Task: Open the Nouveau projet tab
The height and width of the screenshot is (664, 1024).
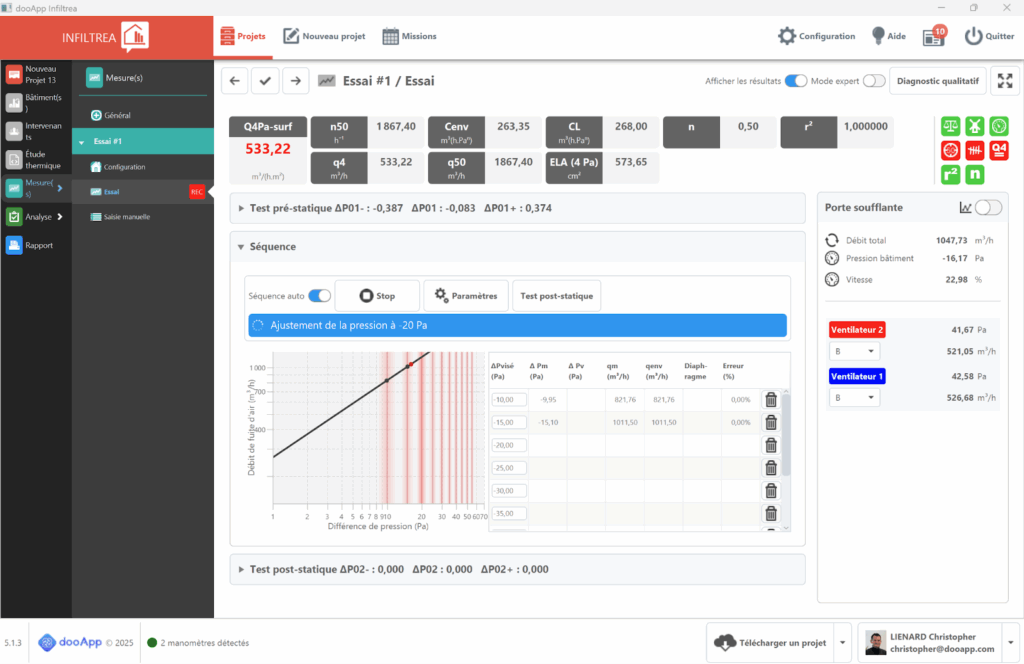Action: (324, 36)
